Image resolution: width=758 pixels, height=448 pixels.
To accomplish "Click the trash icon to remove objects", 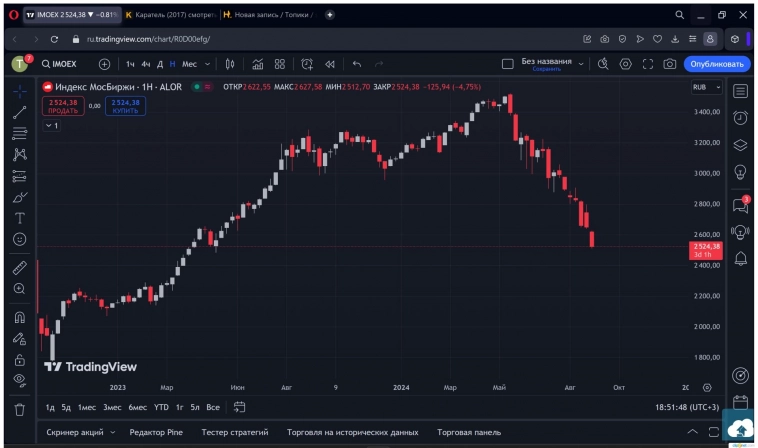I will tap(20, 410).
